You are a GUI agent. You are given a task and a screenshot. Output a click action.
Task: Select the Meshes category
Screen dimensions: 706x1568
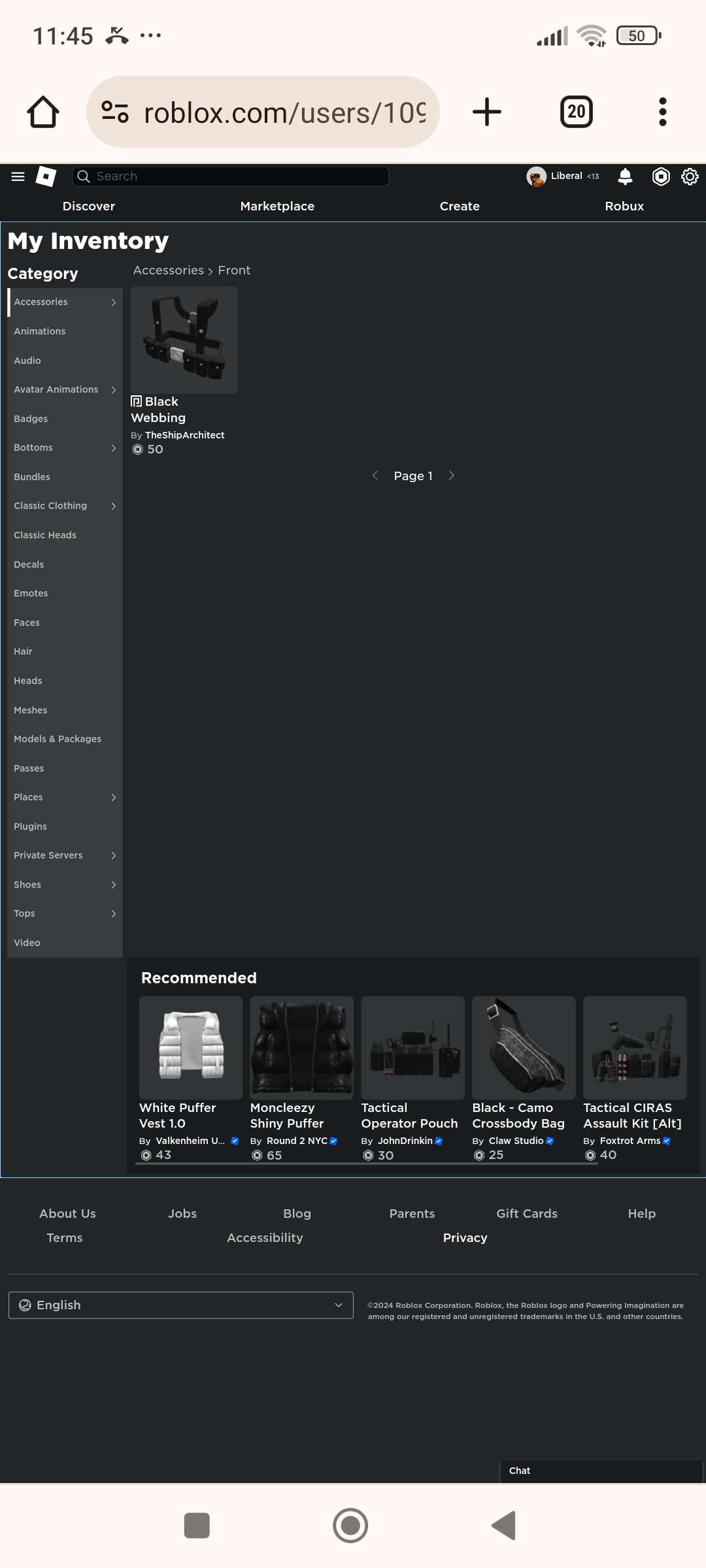(65, 711)
